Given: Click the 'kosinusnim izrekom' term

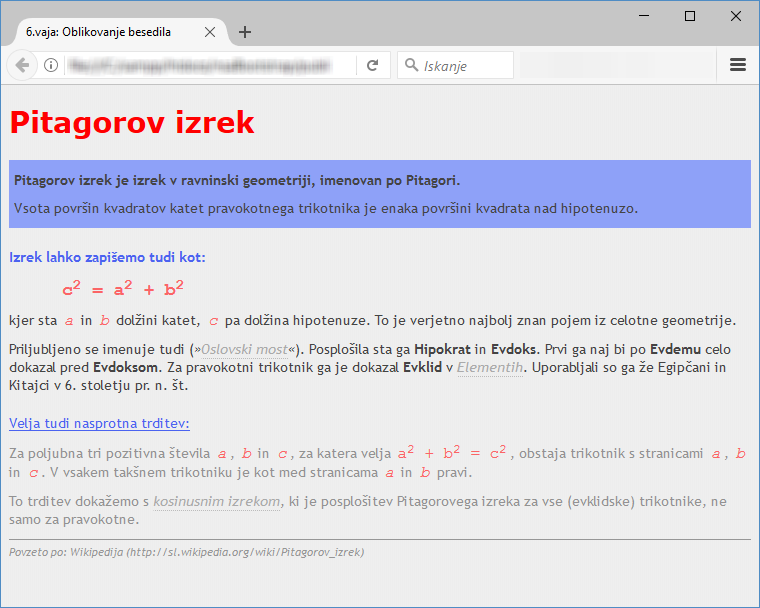Looking at the screenshot, I should pyautogui.click(x=217, y=501).
